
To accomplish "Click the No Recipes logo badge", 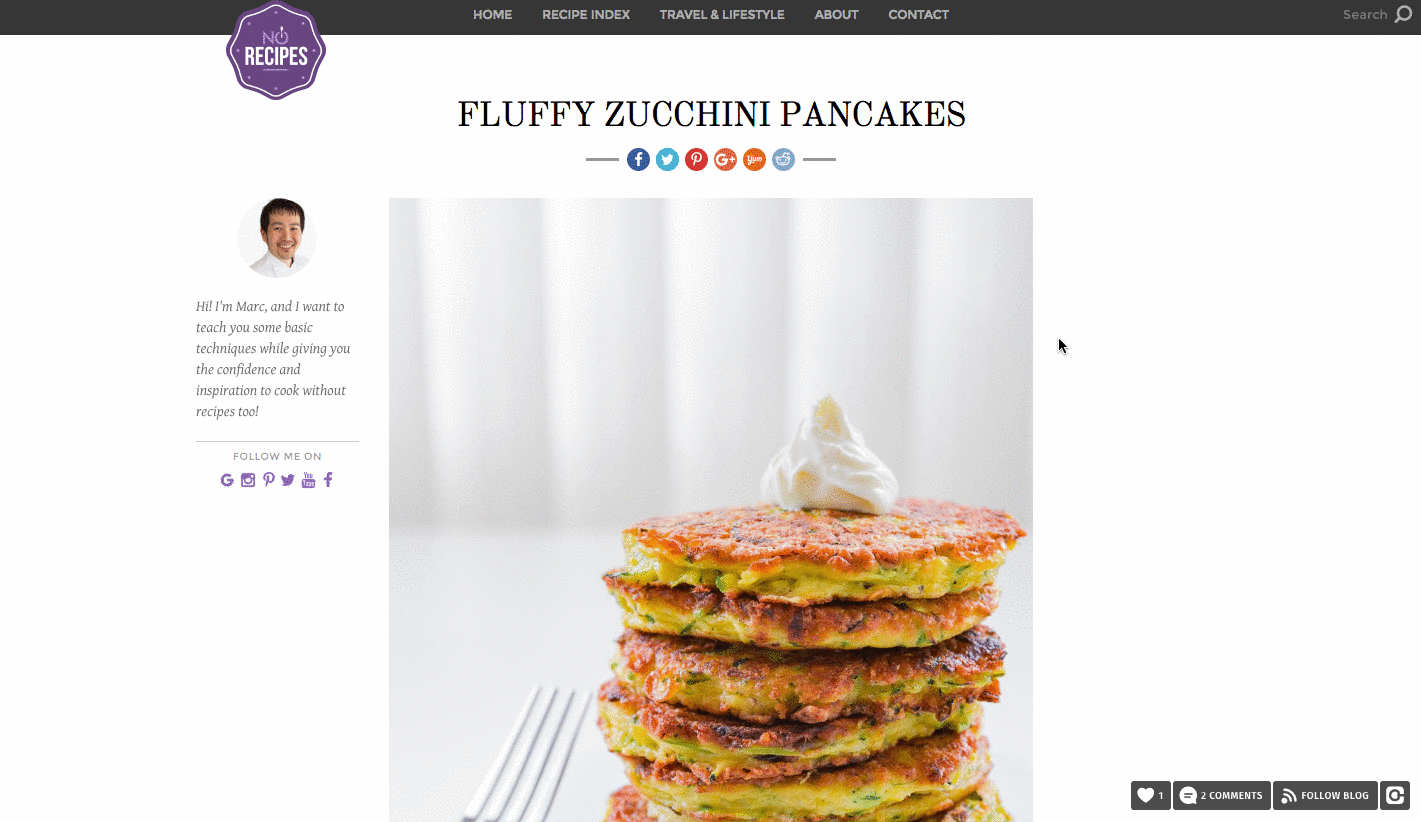I will tap(276, 50).
